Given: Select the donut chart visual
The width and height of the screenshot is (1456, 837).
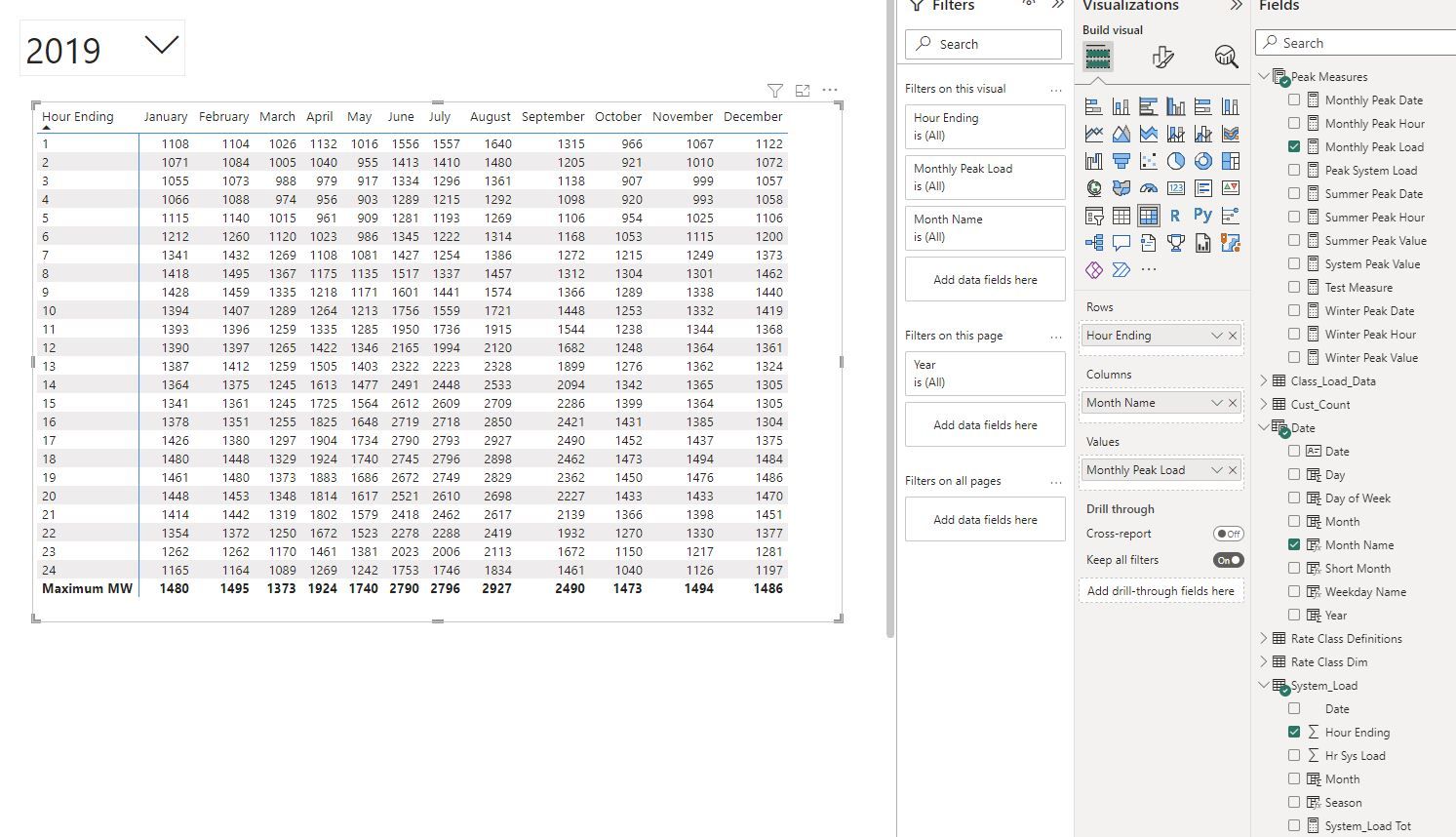Looking at the screenshot, I should pyautogui.click(x=1203, y=161).
